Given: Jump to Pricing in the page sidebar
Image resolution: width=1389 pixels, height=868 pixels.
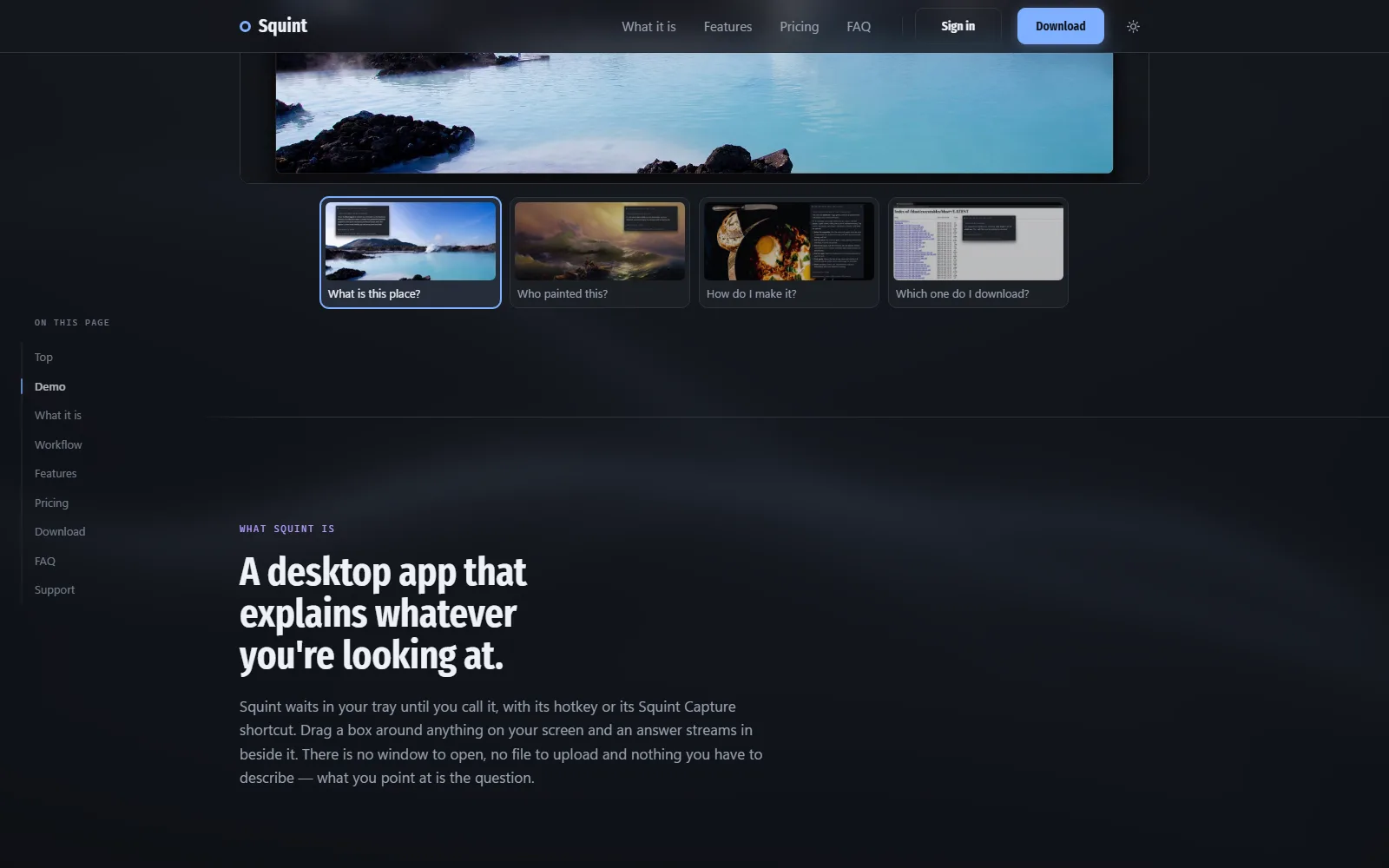Looking at the screenshot, I should click(51, 503).
